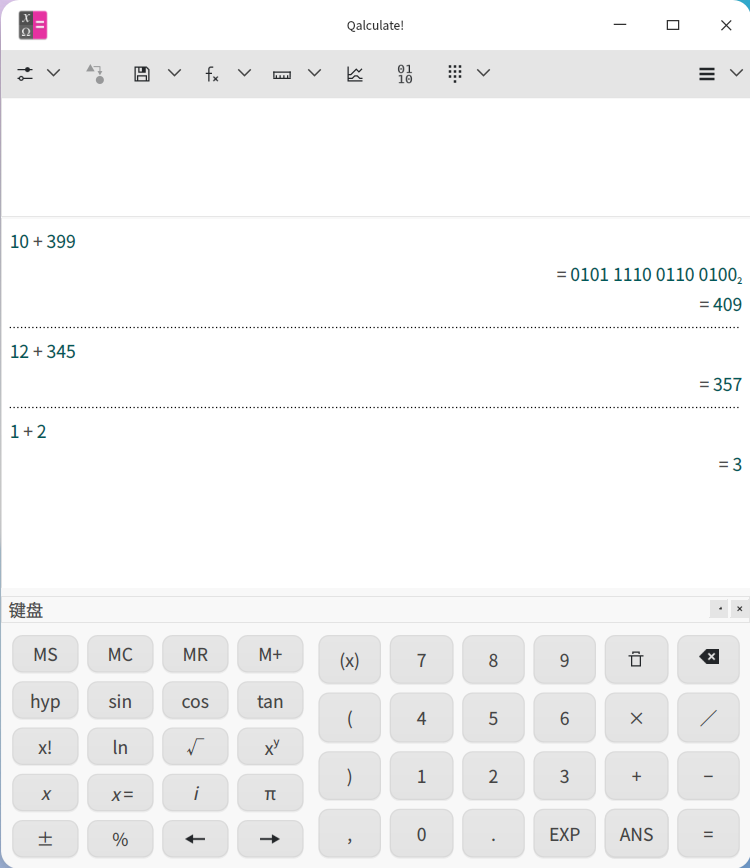Image resolution: width=750 pixels, height=868 pixels.
Task: Select the 10 + 399 history expression
Action: (43, 242)
